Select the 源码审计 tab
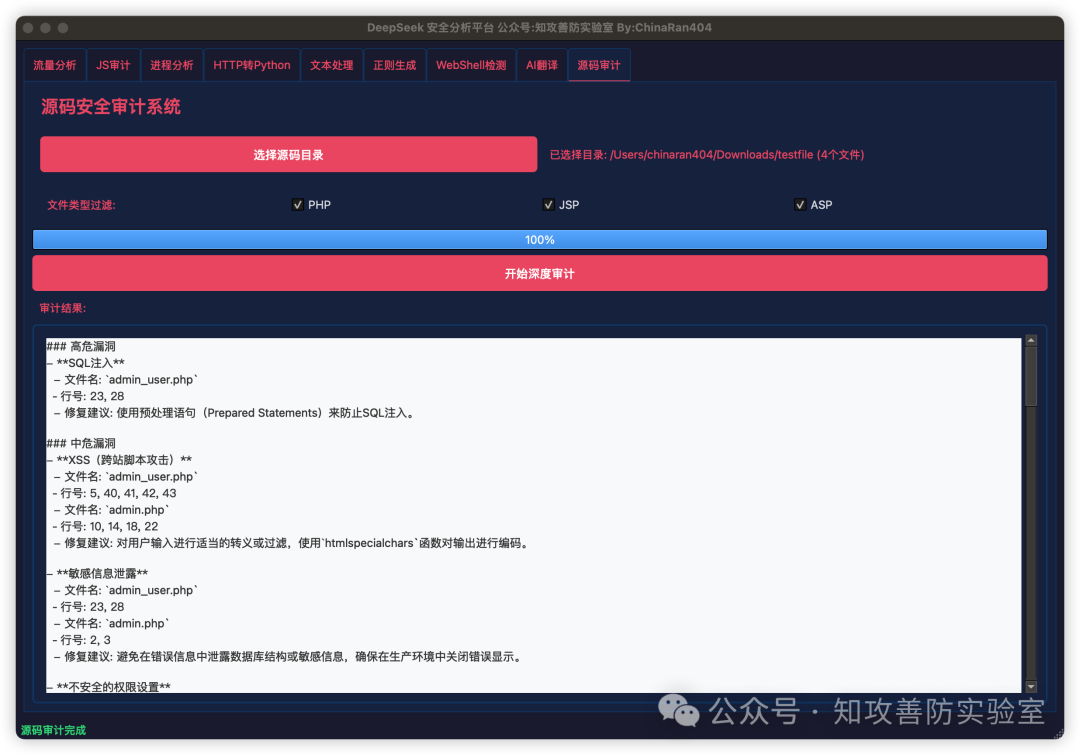Screen dimensions: 1080x755 point(598,64)
